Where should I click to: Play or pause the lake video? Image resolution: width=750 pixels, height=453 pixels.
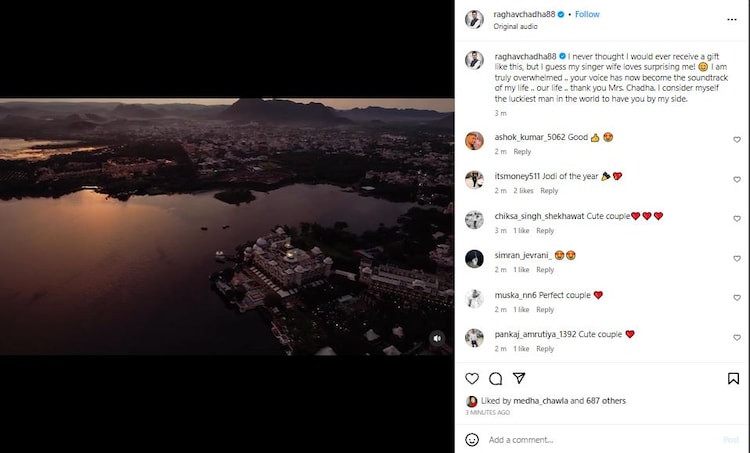coord(226,226)
